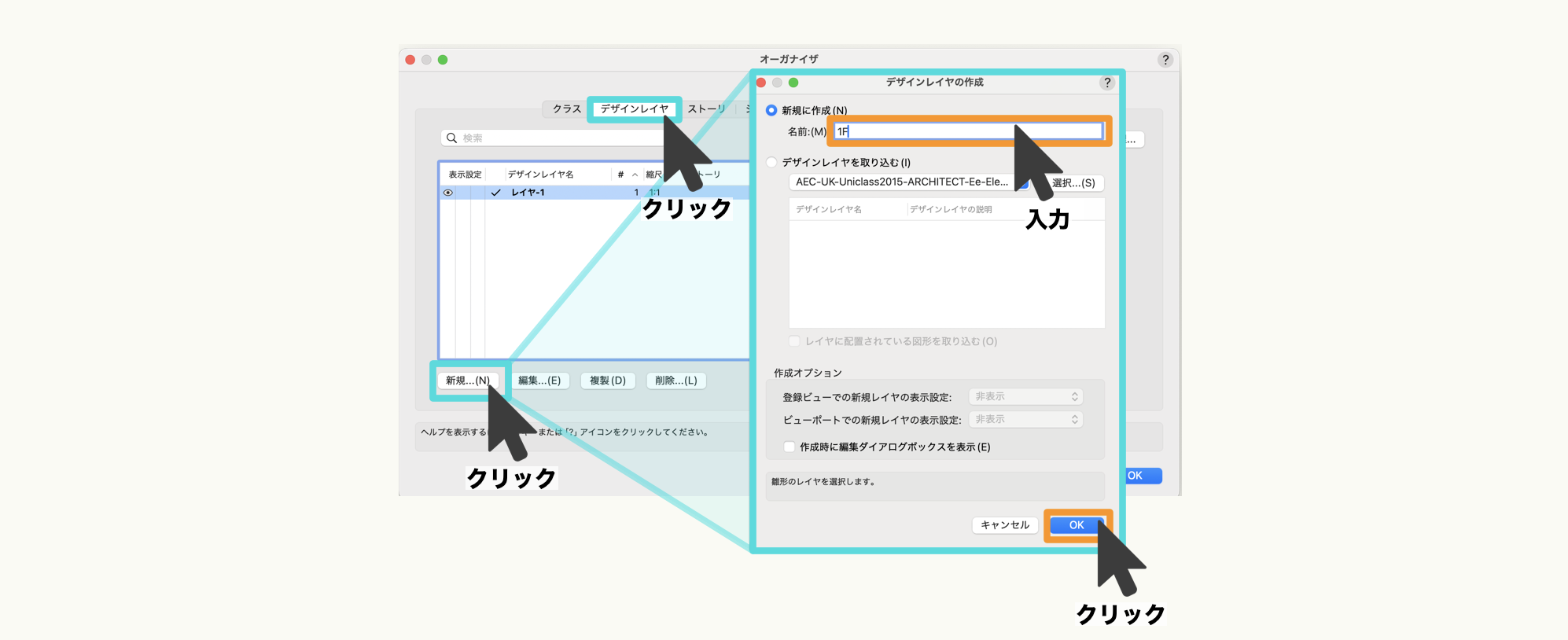Screen dimensions: 1568x640
Task: Open the 登録ビューでの新規レイヤの表示設定 dropdown
Action: (1025, 397)
